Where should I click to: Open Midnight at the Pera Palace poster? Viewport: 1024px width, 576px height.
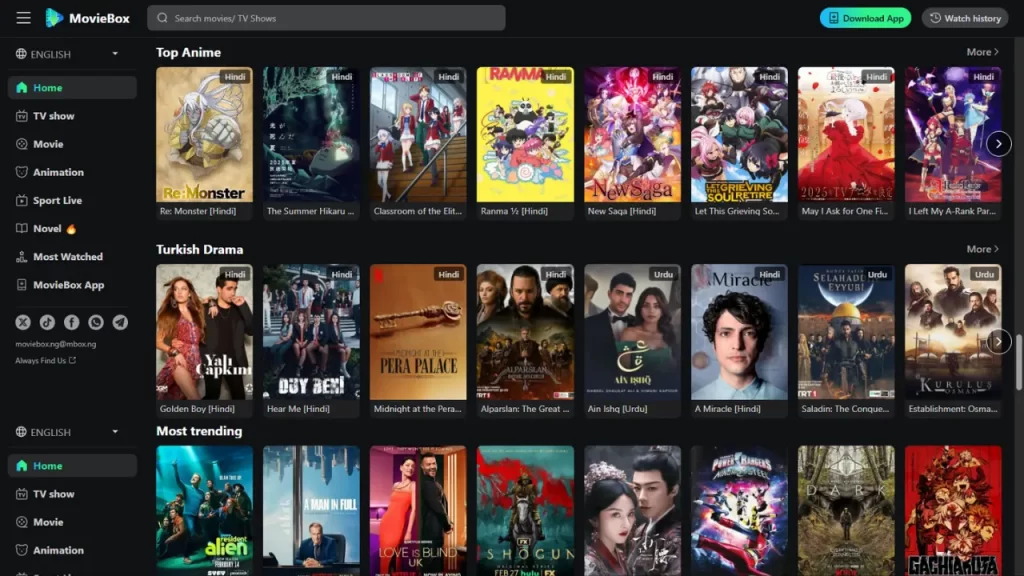(x=418, y=332)
